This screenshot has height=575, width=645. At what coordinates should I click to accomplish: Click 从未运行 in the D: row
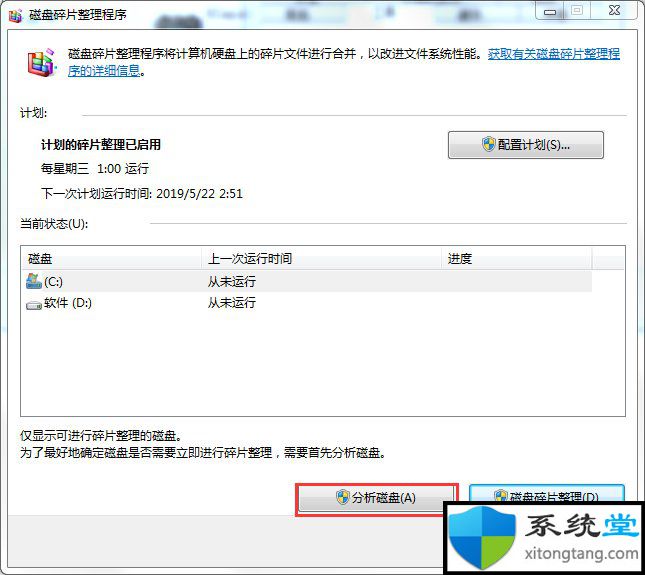point(232,303)
